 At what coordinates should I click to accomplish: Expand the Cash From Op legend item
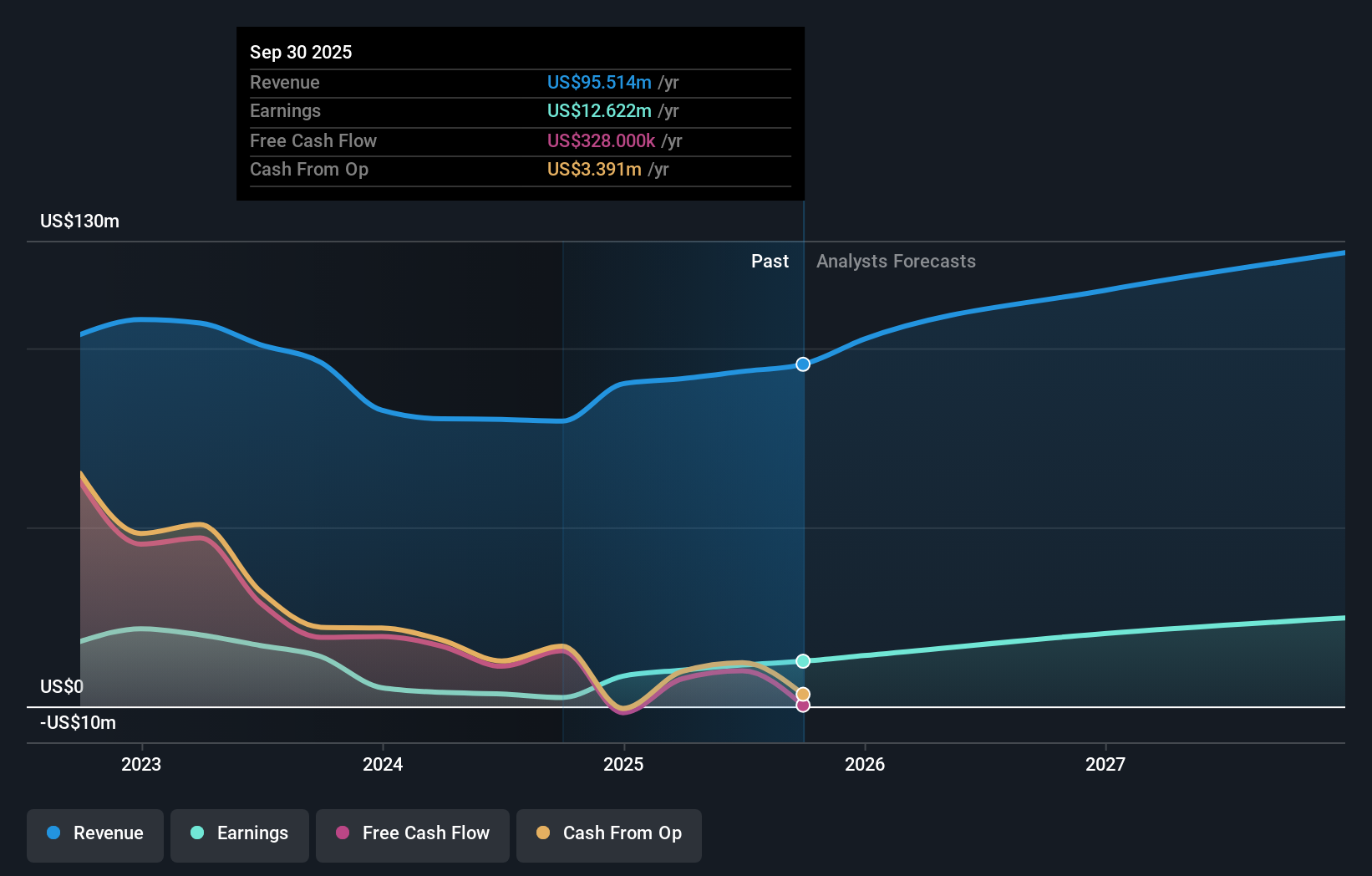pos(608,833)
